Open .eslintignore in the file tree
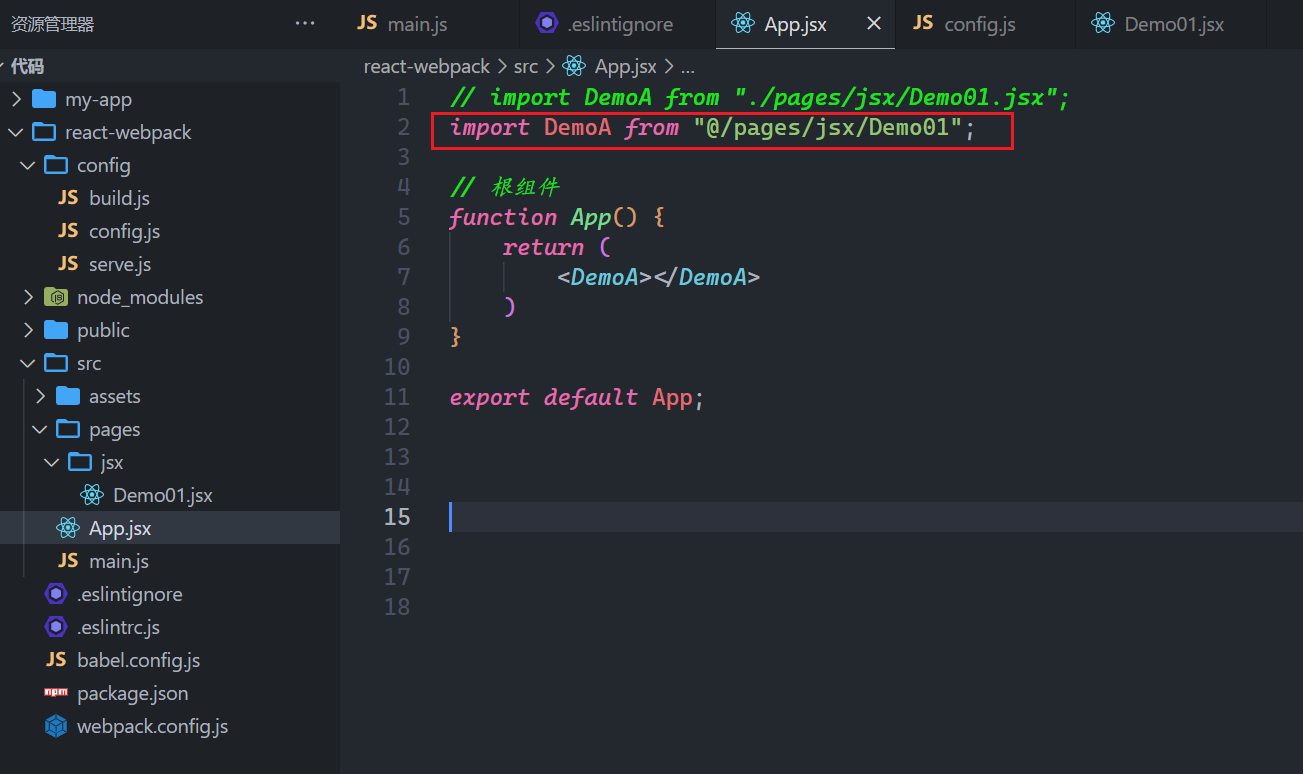 [129, 594]
